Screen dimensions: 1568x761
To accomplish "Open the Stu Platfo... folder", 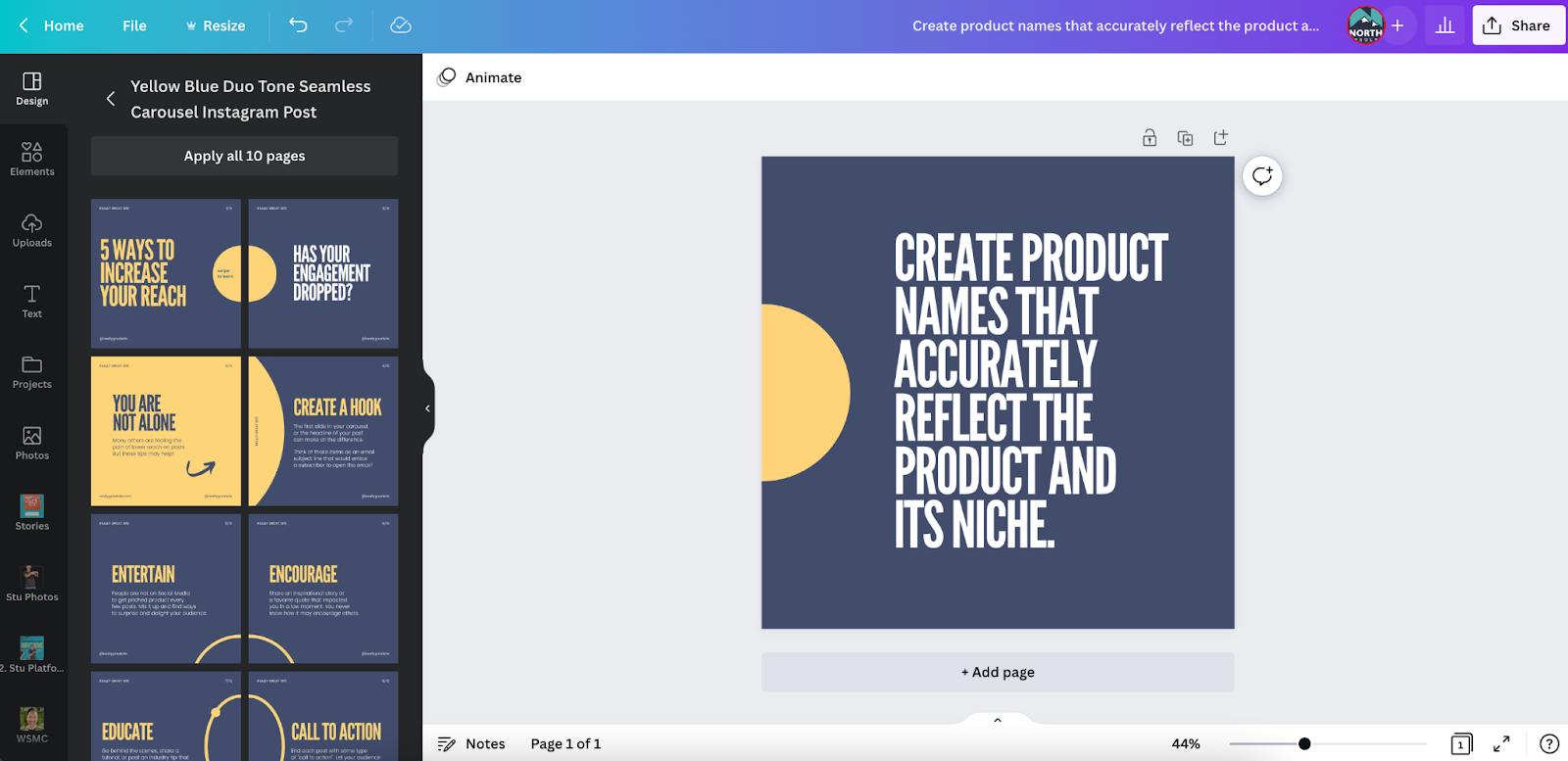I will [x=32, y=655].
